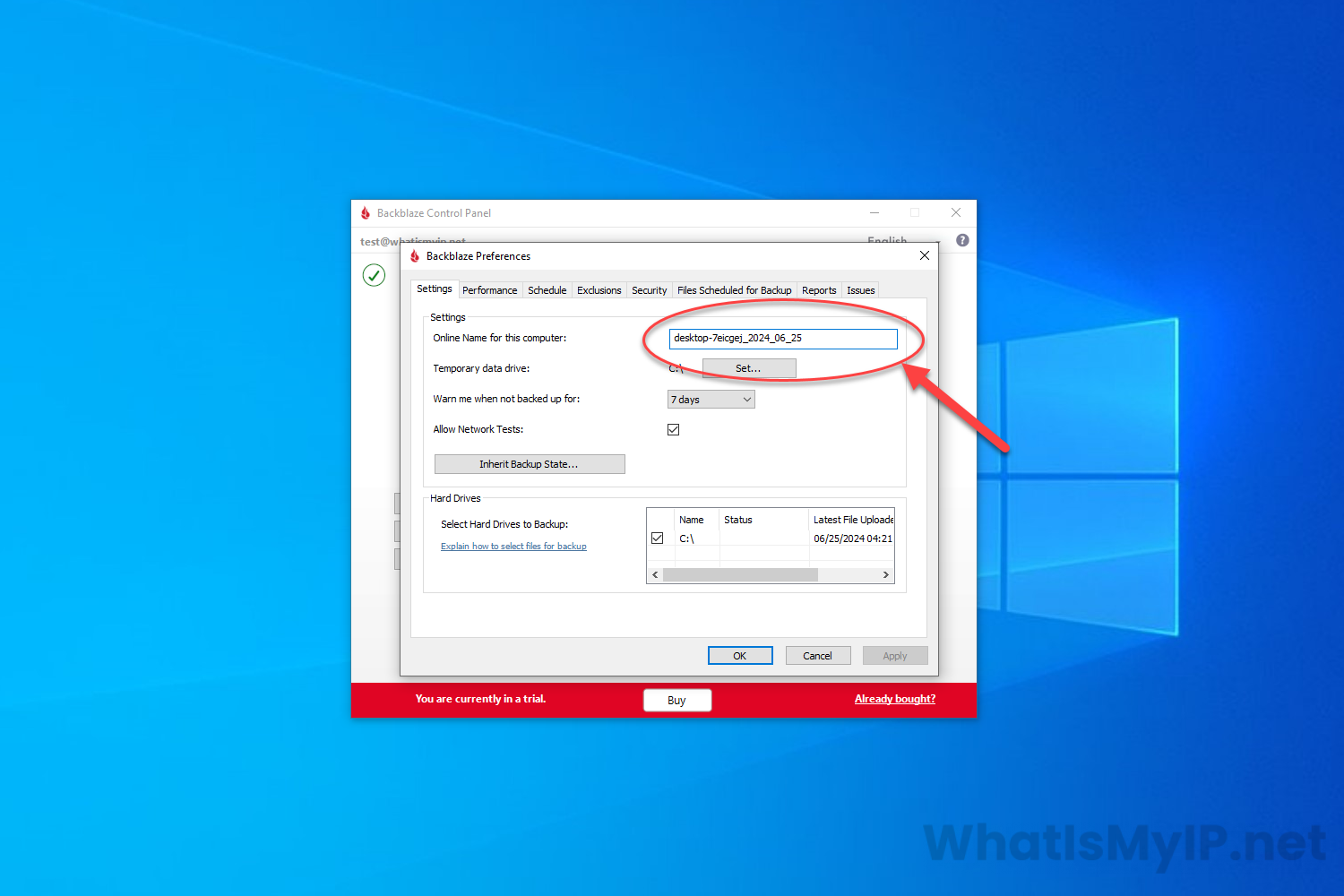Click the Buy button in trial banner
Image resolution: width=1344 pixels, height=896 pixels.
click(x=677, y=701)
